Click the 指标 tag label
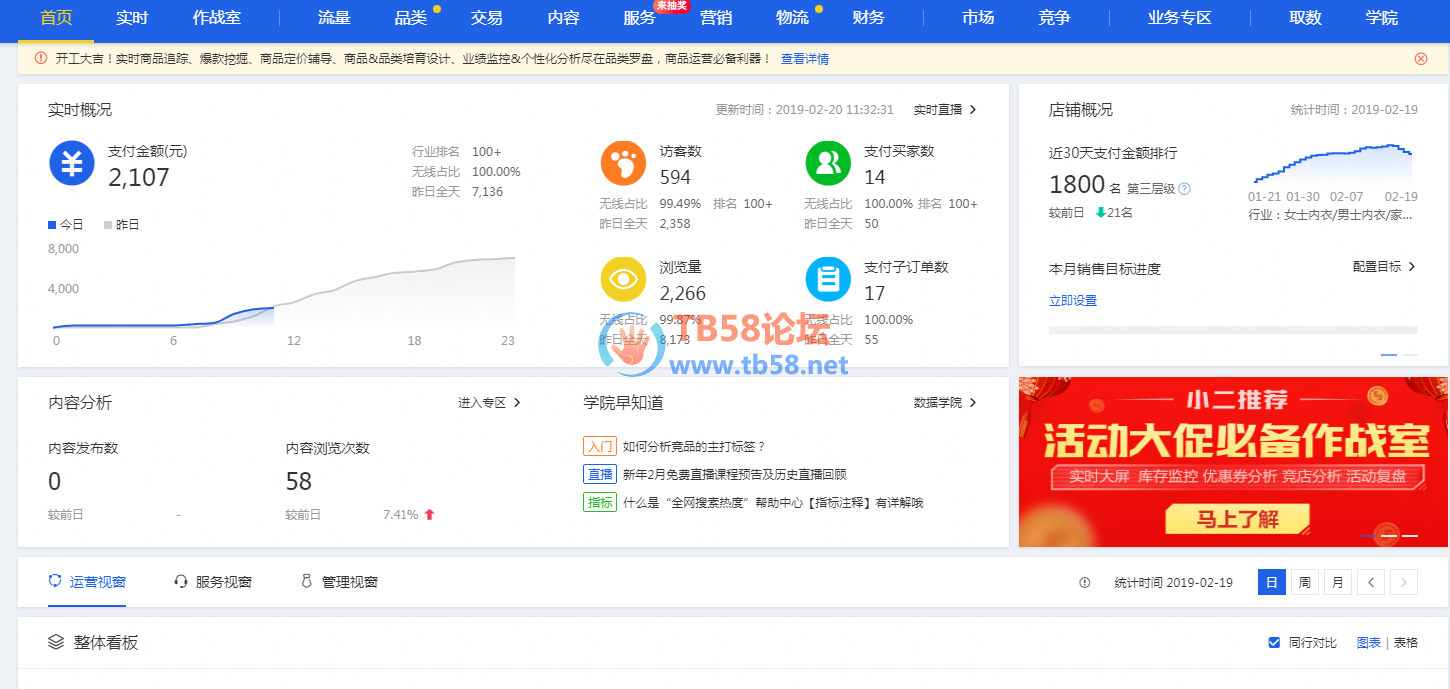The width and height of the screenshot is (1450, 689). tap(600, 502)
